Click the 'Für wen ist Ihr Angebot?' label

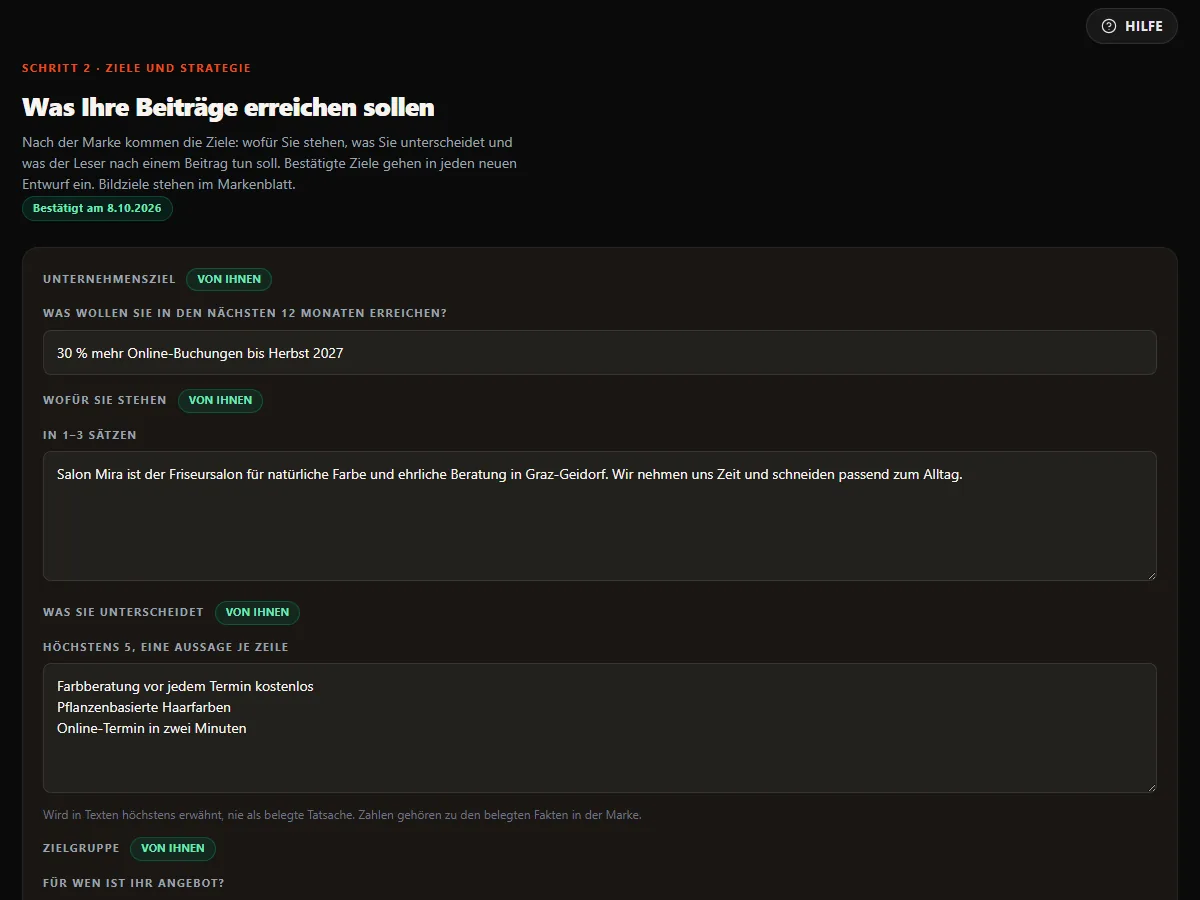tap(134, 883)
